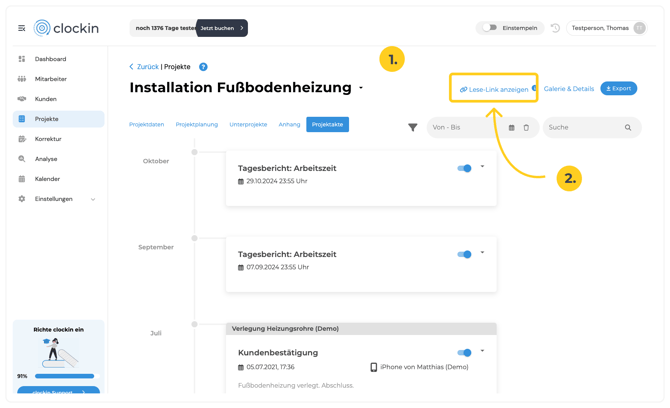Click the 29.10.2024 23:55 Uhr date
Screen dimensions: 670x408
[x=276, y=181]
